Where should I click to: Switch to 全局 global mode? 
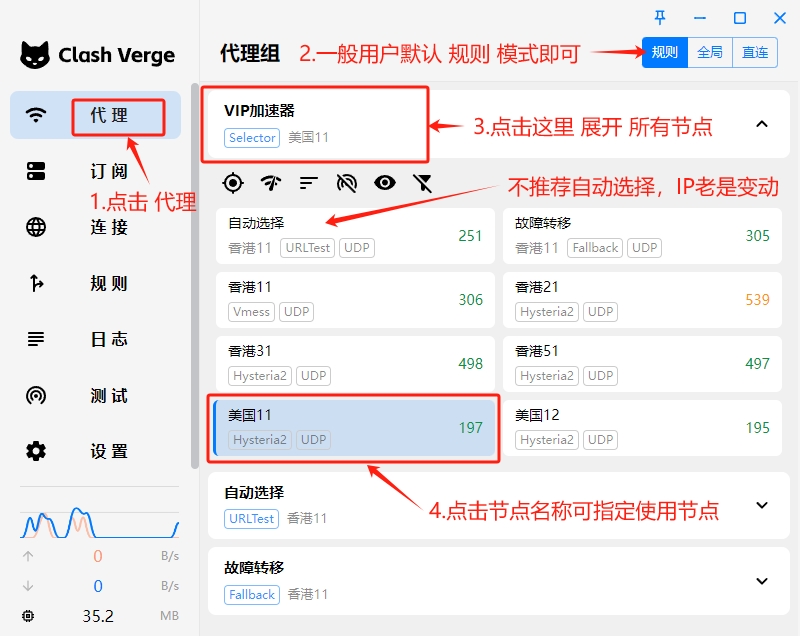[710, 52]
